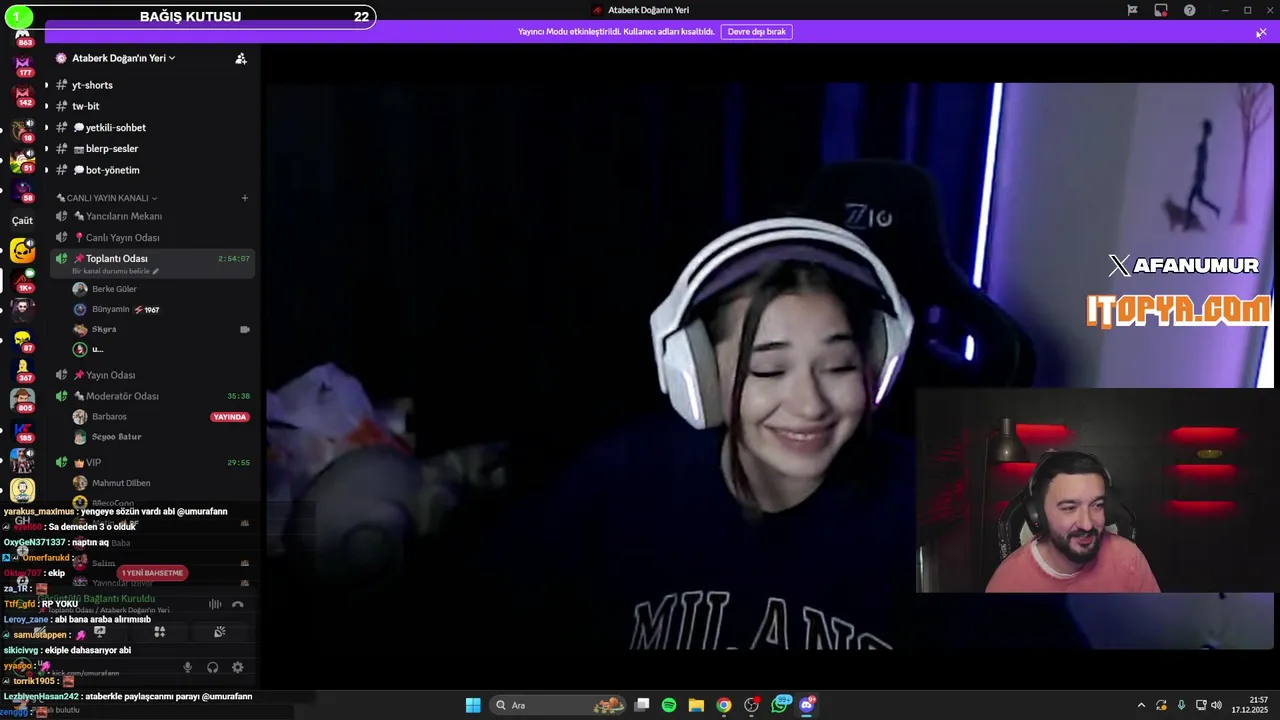1280x720 pixels.
Task: Expand the blerp-sesler channel arrow
Action: tap(46, 148)
